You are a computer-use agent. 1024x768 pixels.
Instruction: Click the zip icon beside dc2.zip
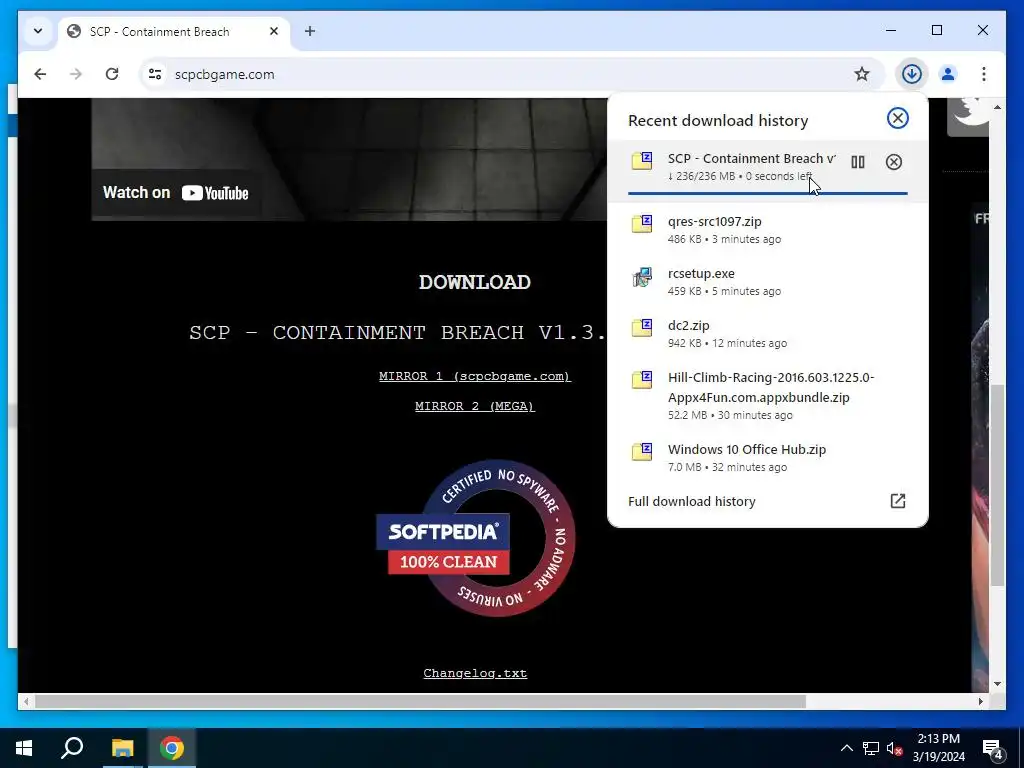[x=642, y=328]
